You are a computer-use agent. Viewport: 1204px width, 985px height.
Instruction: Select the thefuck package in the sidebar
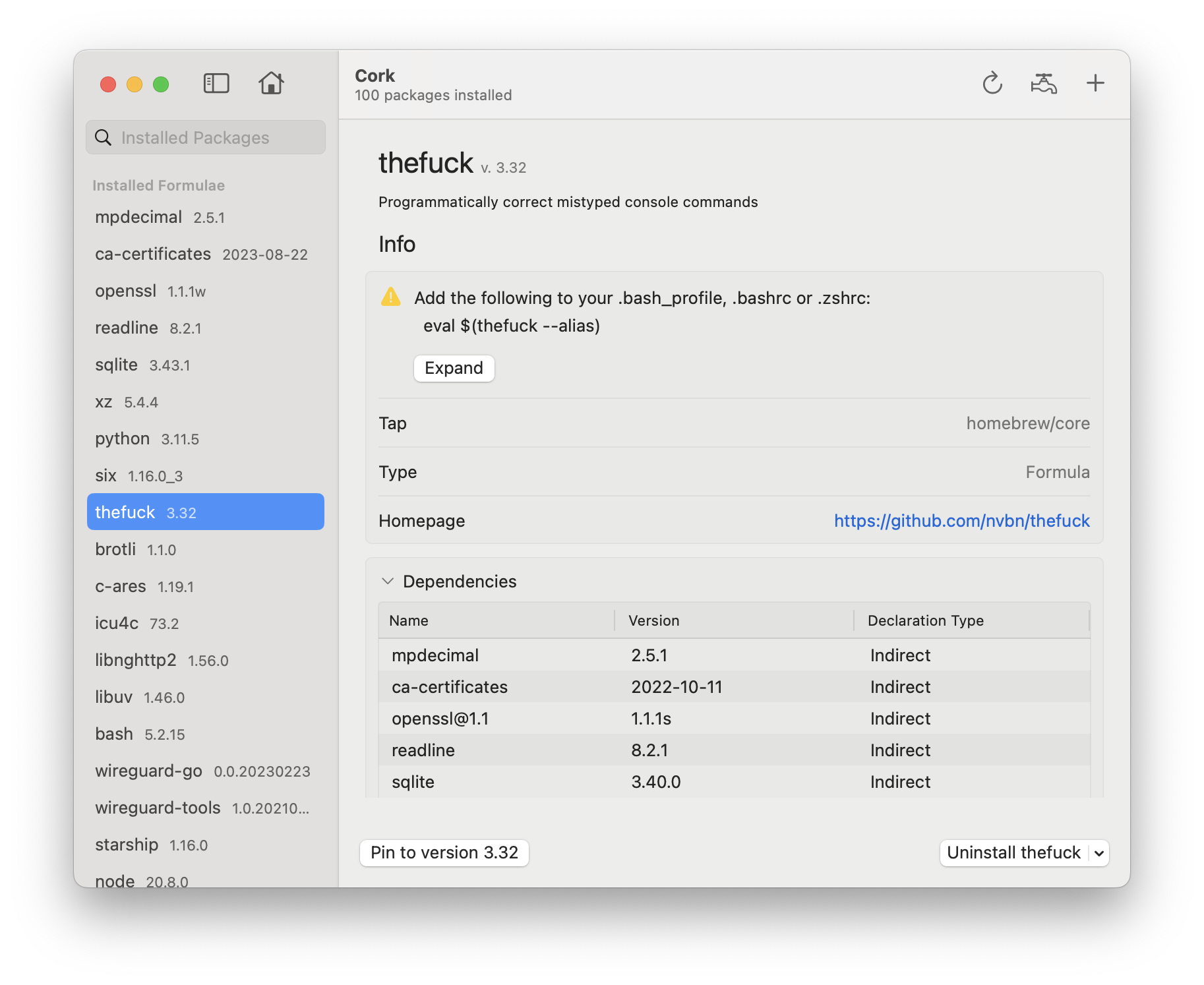205,512
